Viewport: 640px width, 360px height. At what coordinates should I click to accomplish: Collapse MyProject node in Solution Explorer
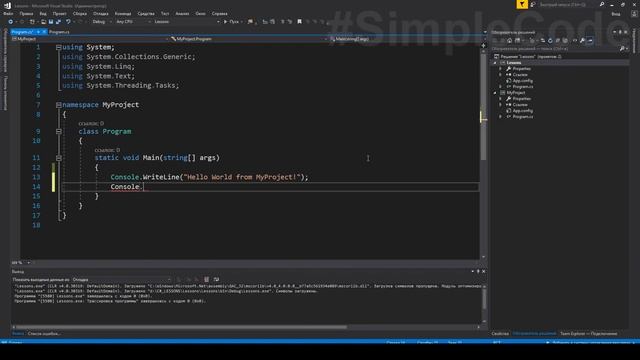point(495,93)
